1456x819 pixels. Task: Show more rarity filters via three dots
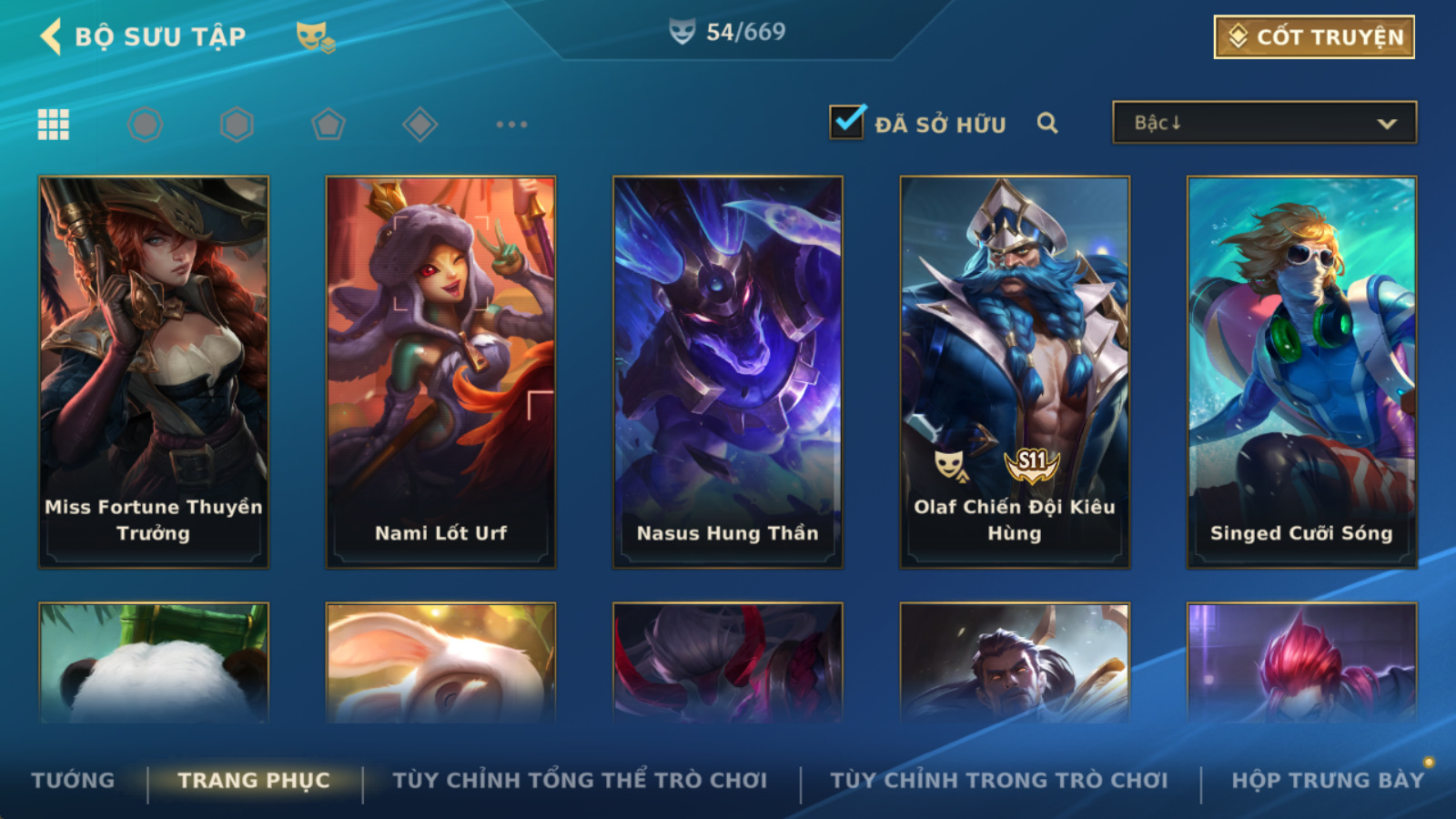pyautogui.click(x=511, y=125)
